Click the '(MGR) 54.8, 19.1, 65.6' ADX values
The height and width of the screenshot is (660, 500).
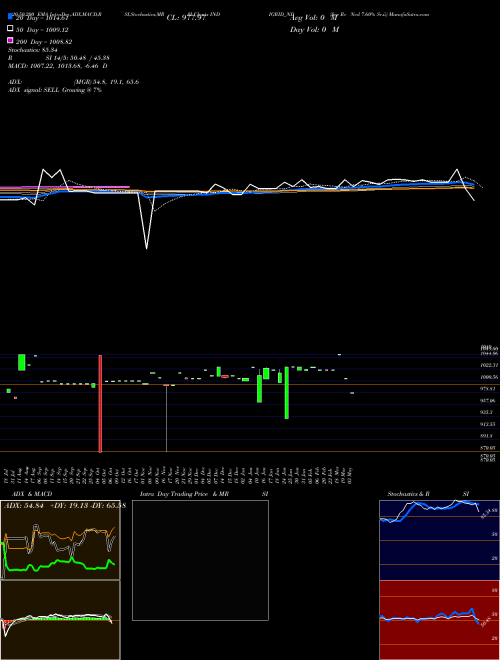tap(106, 82)
